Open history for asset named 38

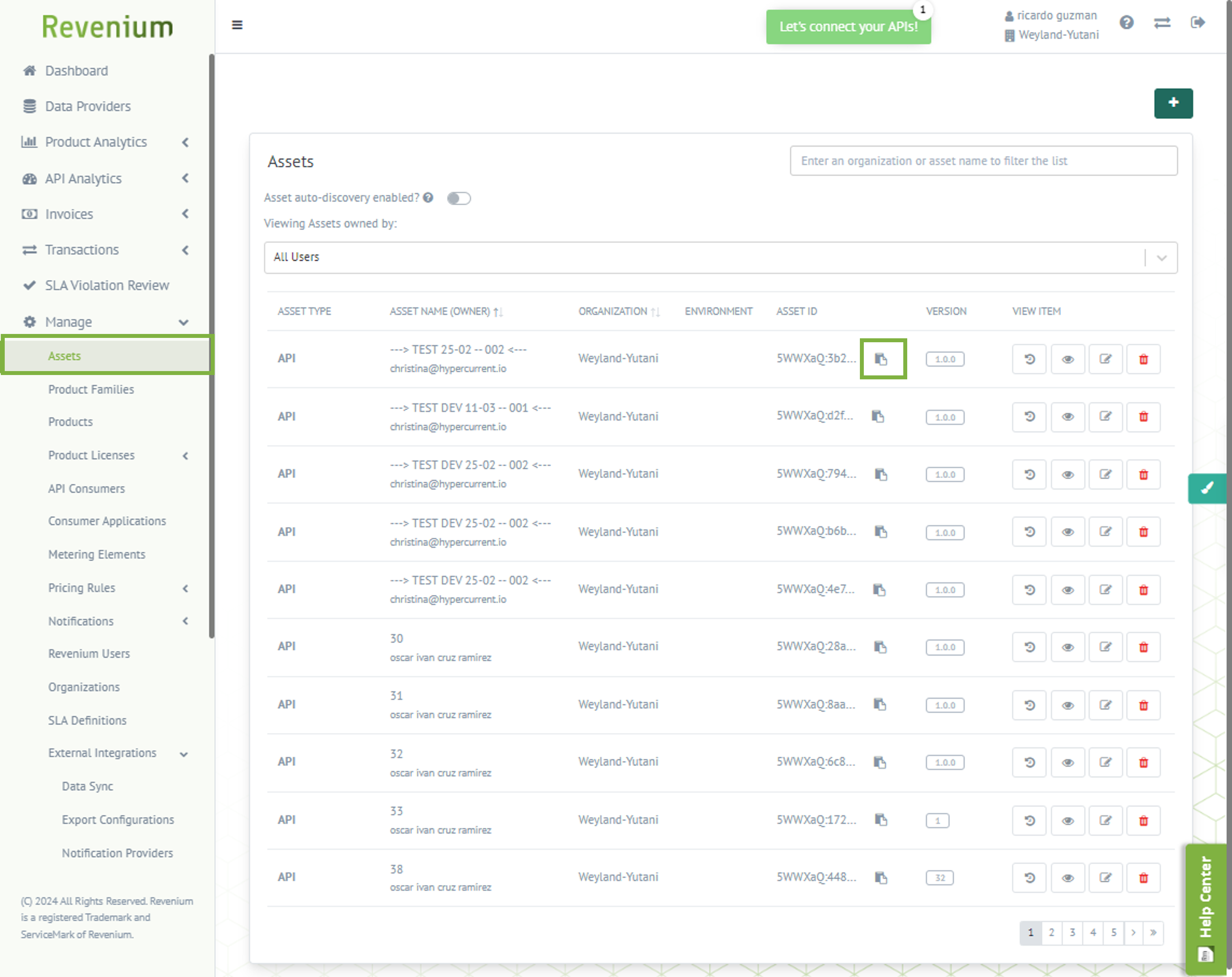coord(1029,878)
